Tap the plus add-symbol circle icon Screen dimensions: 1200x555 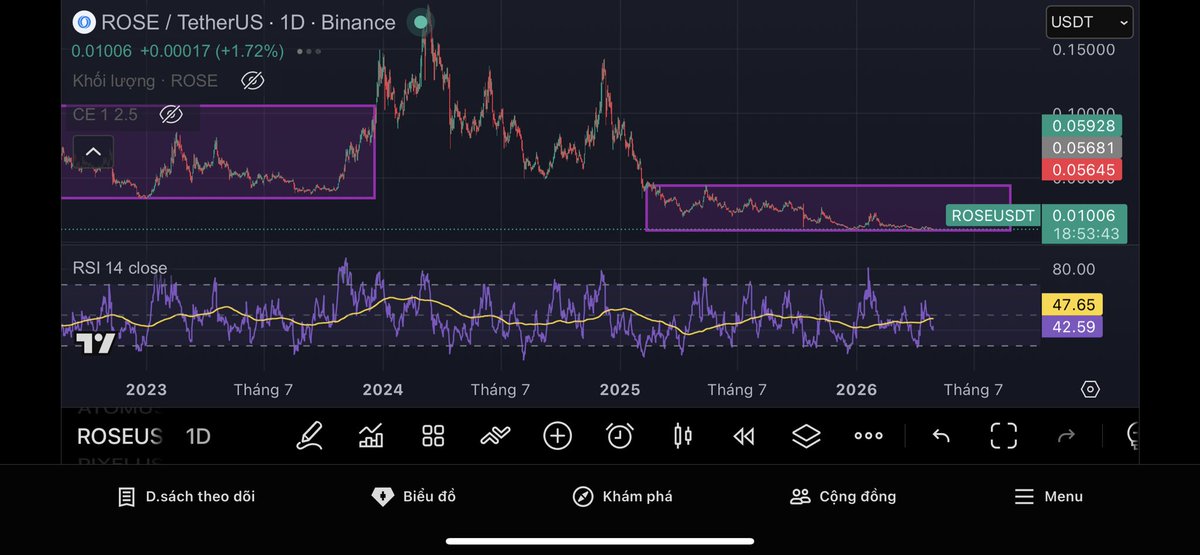coord(557,436)
